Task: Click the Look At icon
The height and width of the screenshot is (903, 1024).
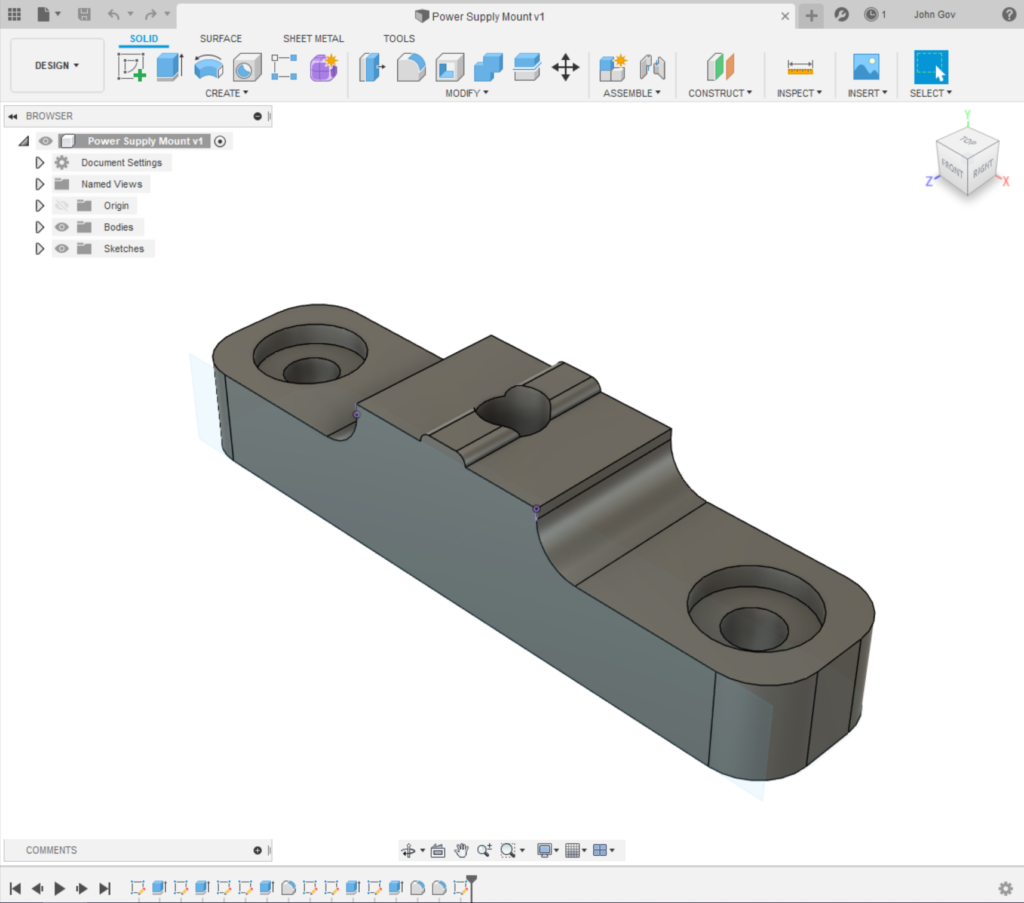Action: pos(438,850)
